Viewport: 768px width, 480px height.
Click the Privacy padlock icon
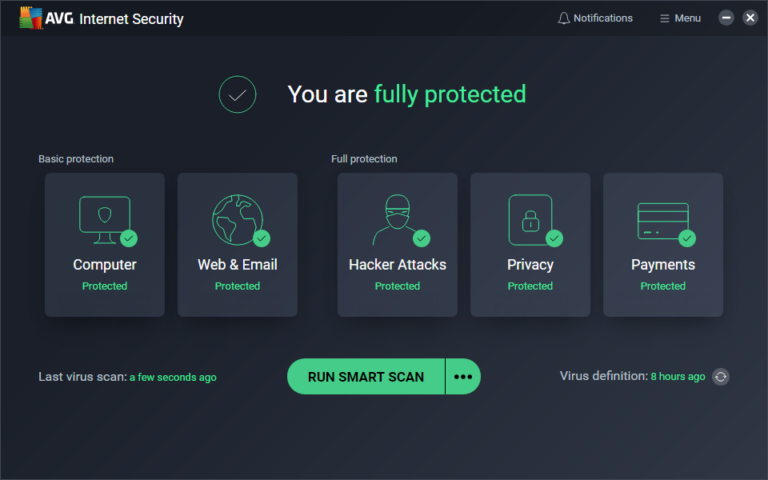529,219
